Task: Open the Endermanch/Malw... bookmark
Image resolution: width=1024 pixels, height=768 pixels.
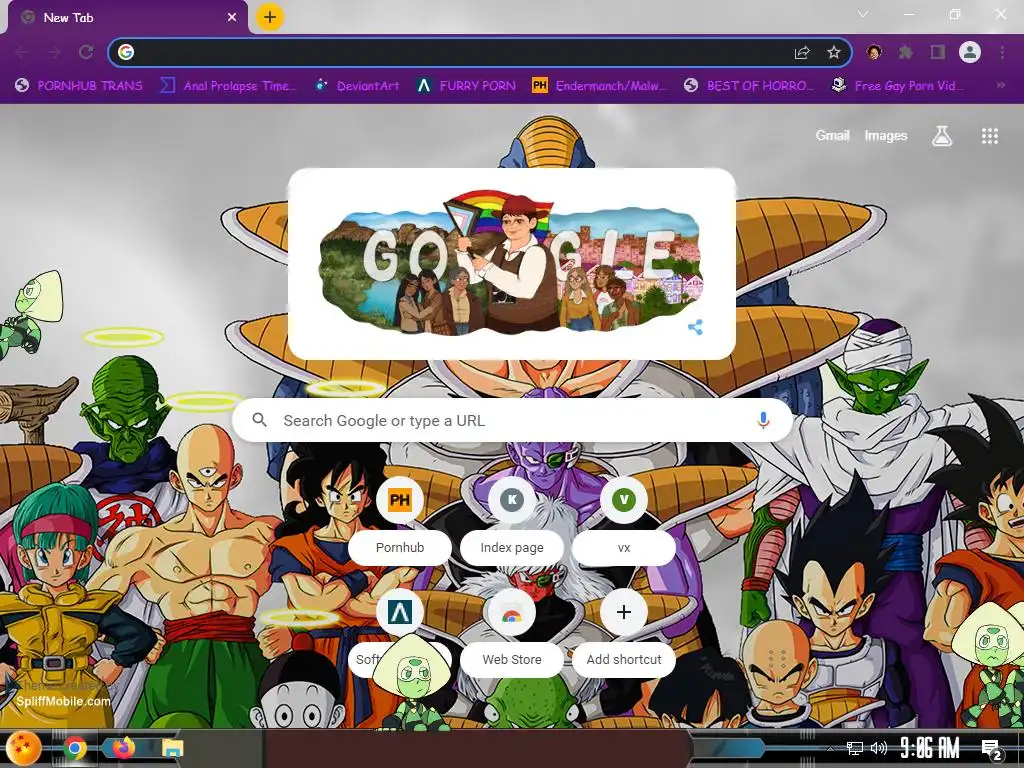Action: click(x=601, y=86)
